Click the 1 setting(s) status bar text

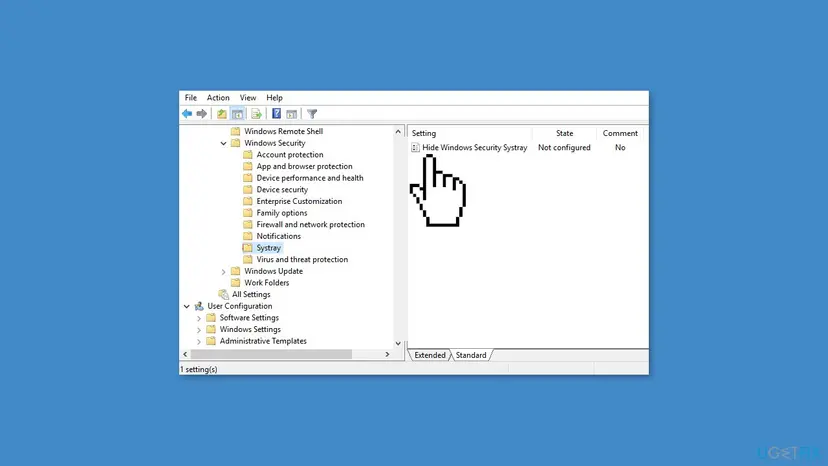(x=199, y=369)
